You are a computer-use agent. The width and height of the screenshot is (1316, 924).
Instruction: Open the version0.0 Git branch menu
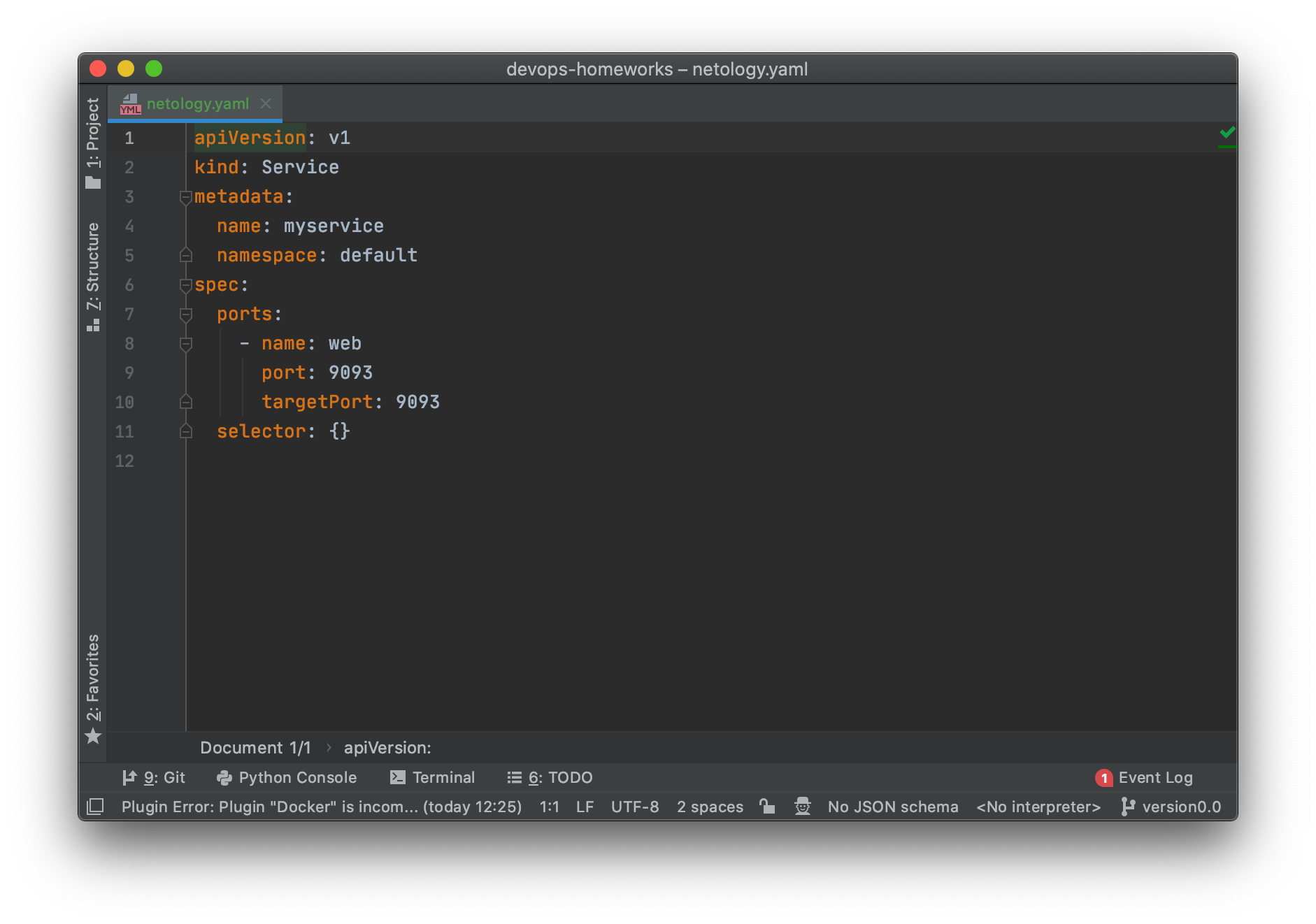[1171, 807]
